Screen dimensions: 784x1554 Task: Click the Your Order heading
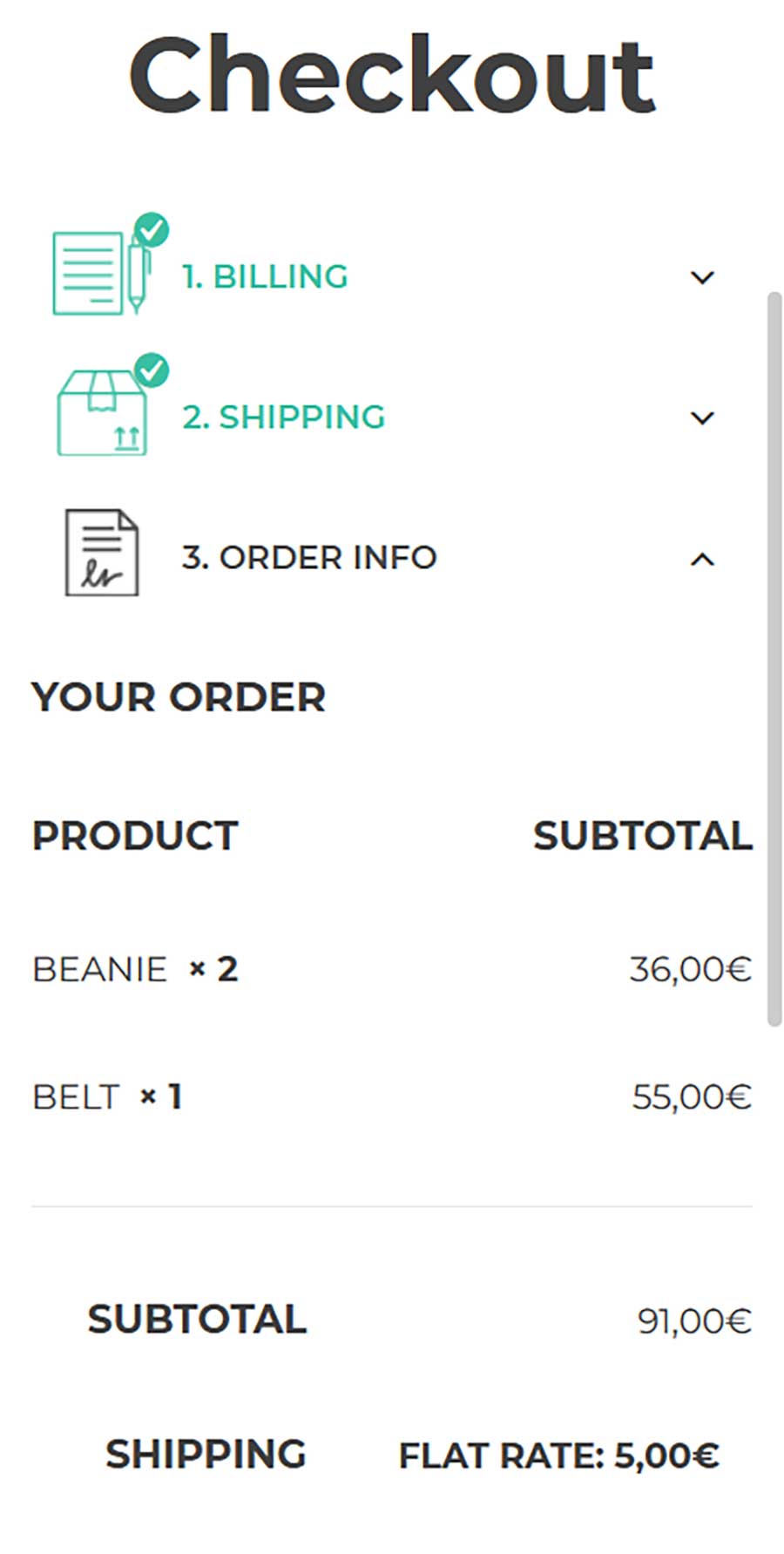pos(179,697)
